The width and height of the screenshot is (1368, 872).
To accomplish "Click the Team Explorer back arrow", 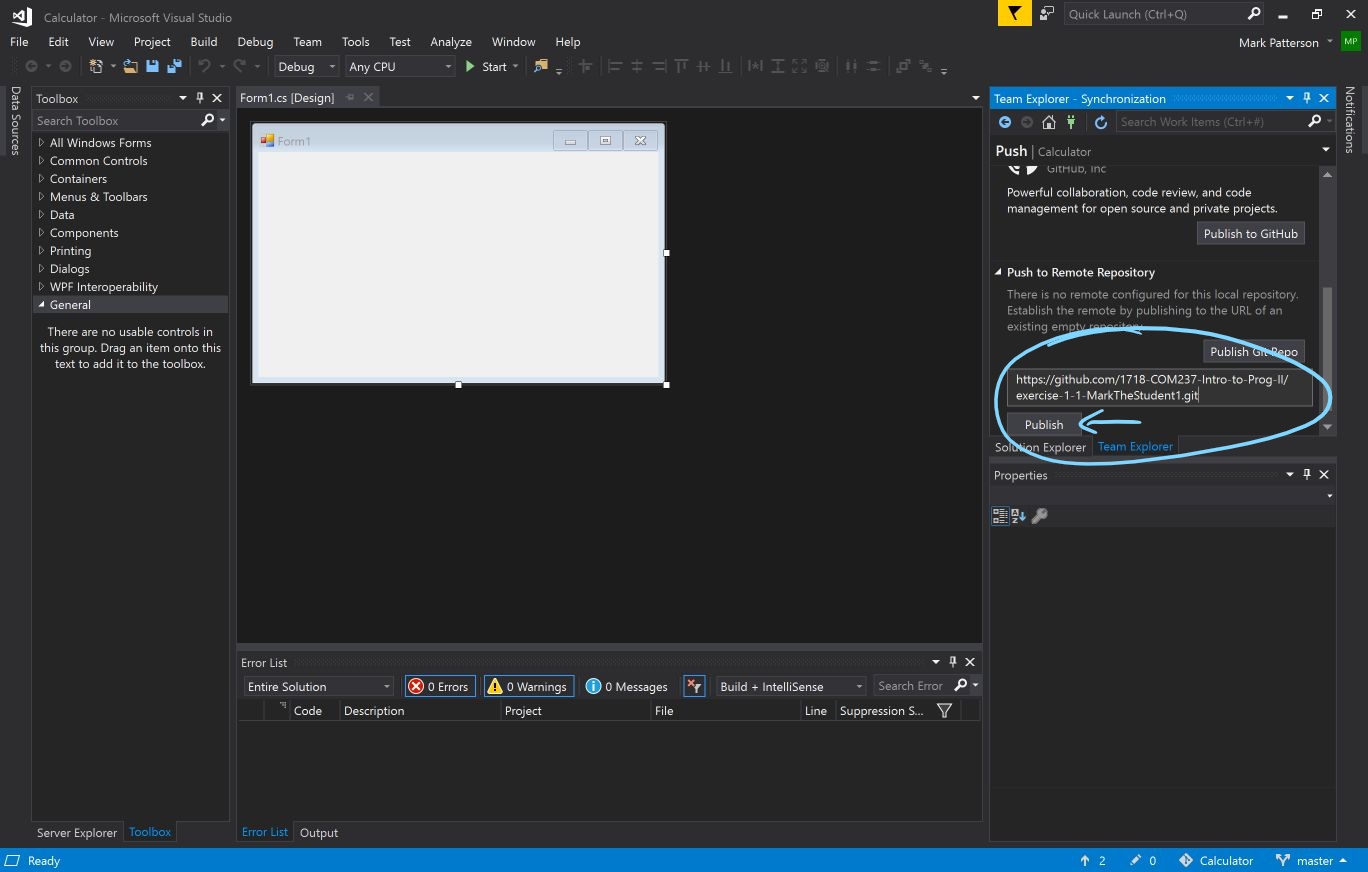I will tap(1005, 122).
